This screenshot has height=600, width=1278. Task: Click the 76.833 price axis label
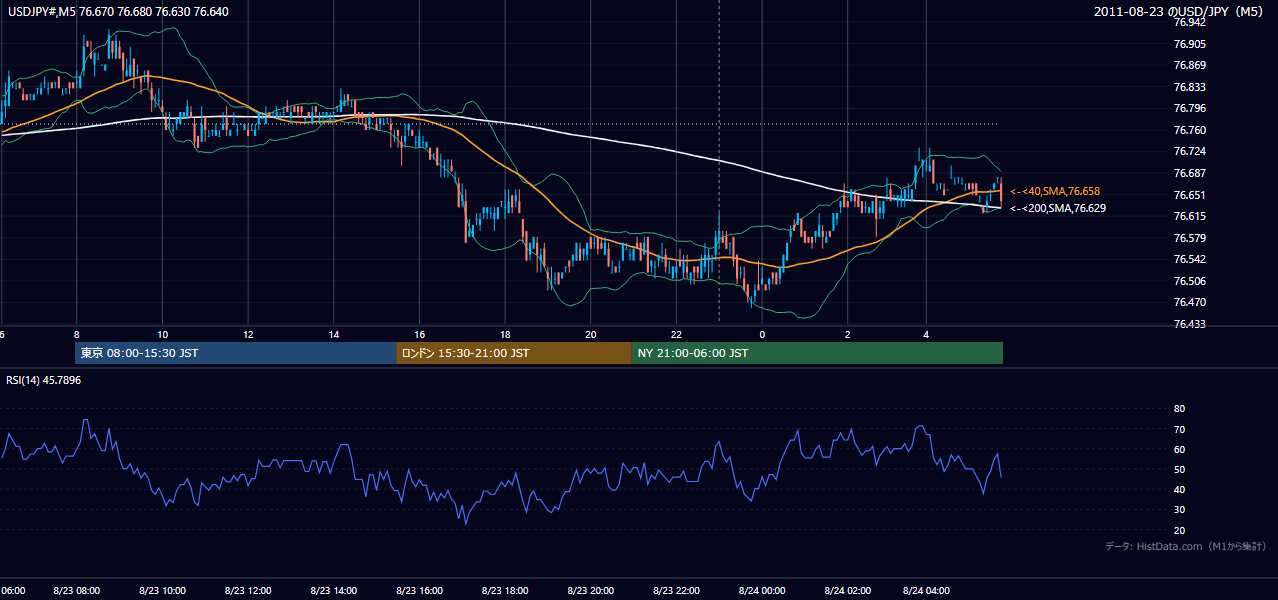coord(1190,87)
